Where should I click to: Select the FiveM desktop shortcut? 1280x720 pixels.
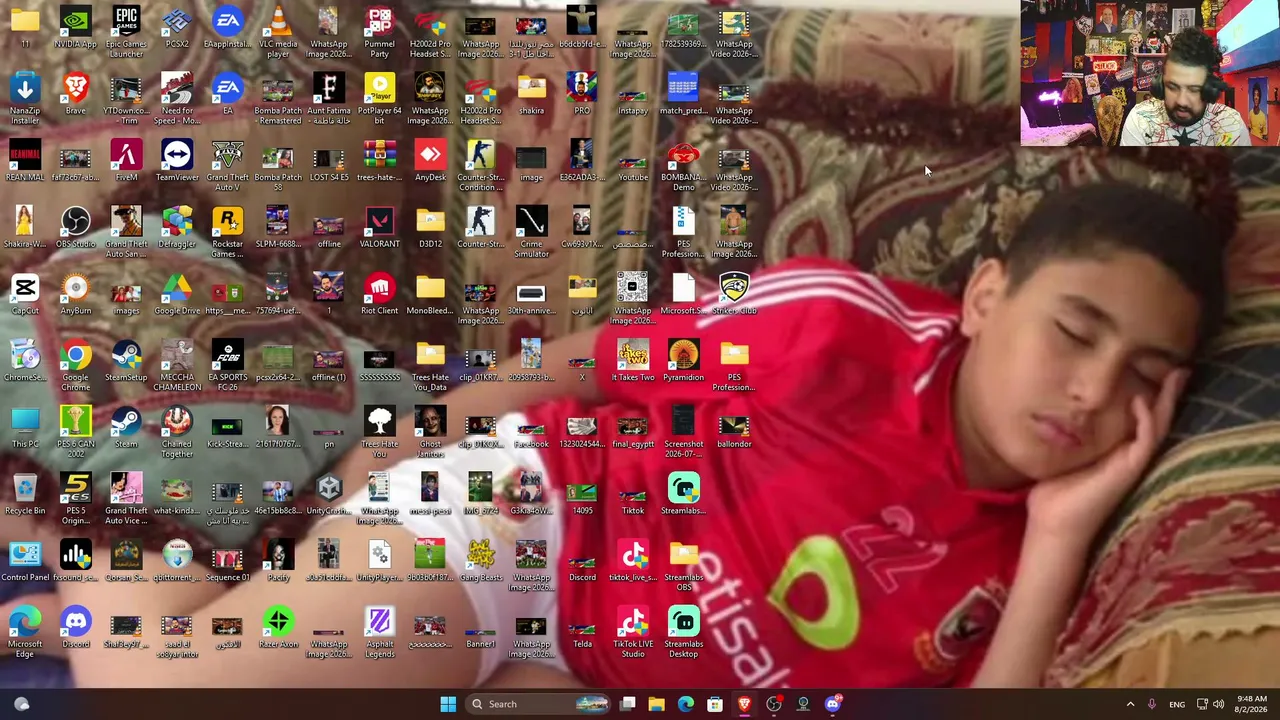(126, 161)
